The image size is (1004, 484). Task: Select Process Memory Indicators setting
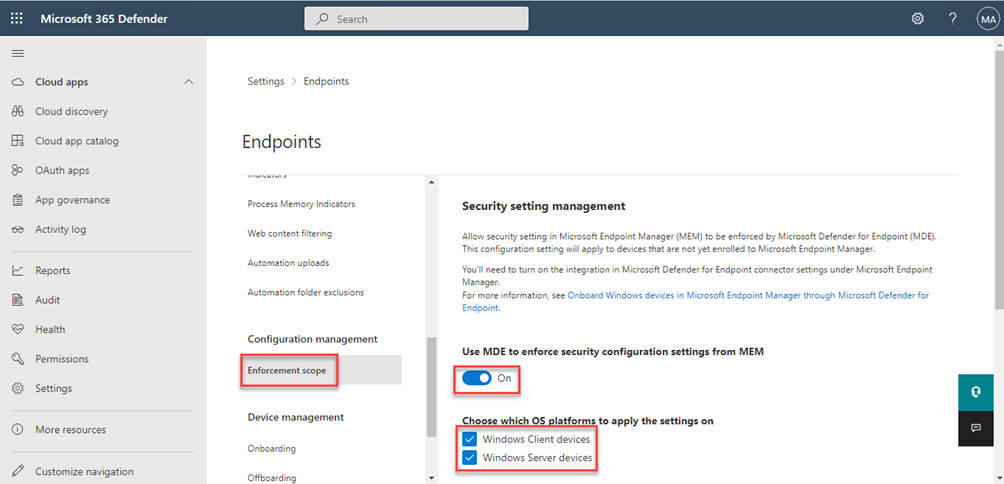tap(302, 204)
